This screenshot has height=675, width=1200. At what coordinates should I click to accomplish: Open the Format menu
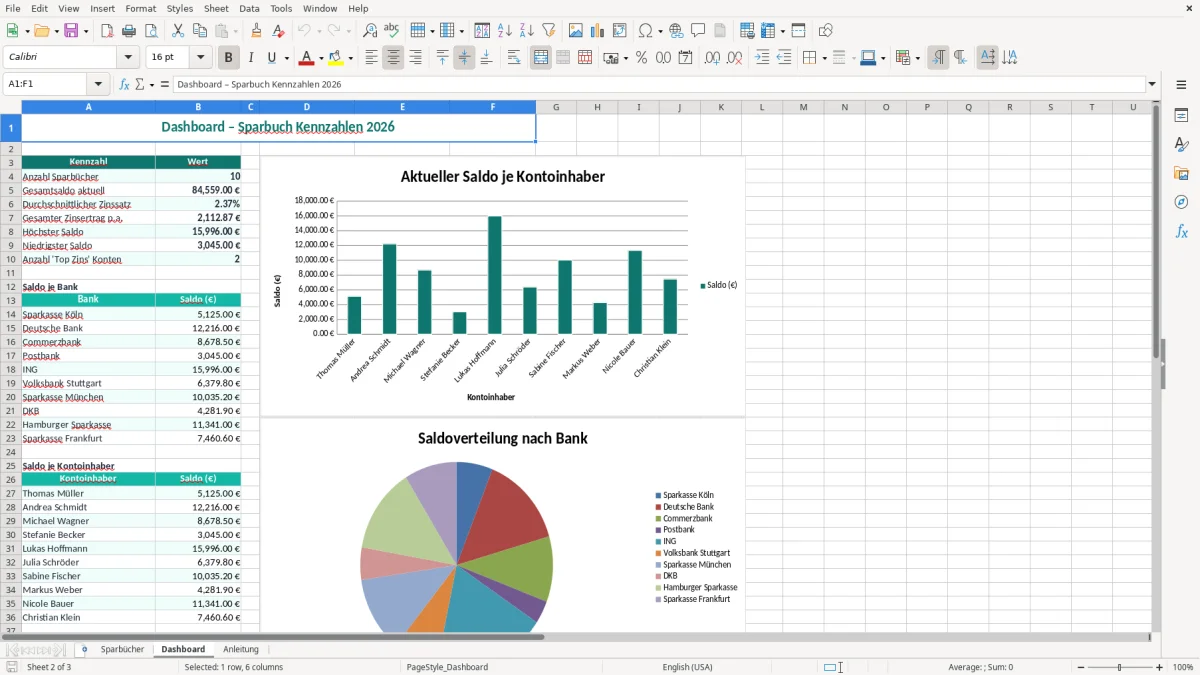[141, 8]
